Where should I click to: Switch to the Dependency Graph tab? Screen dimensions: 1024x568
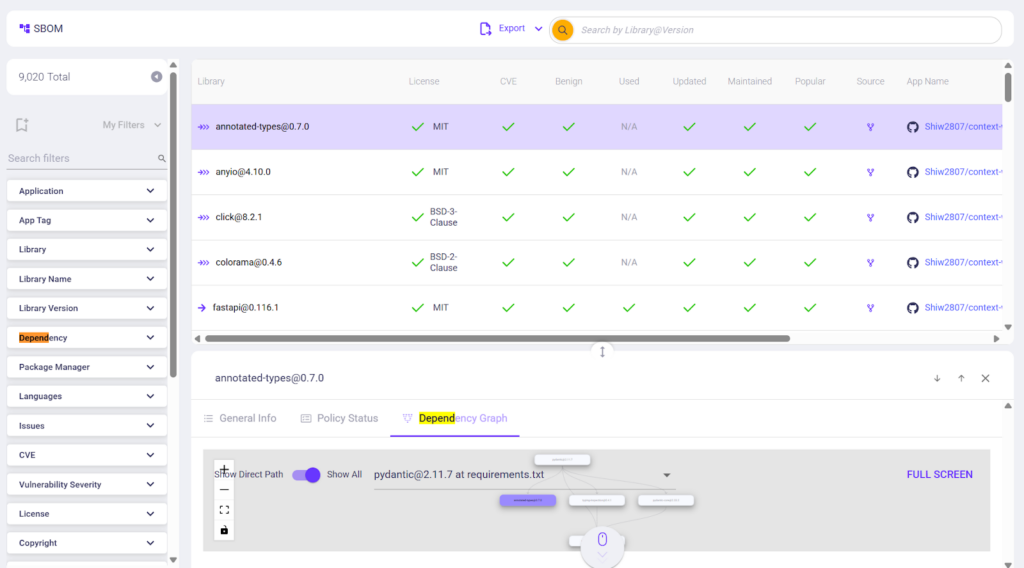pos(455,418)
